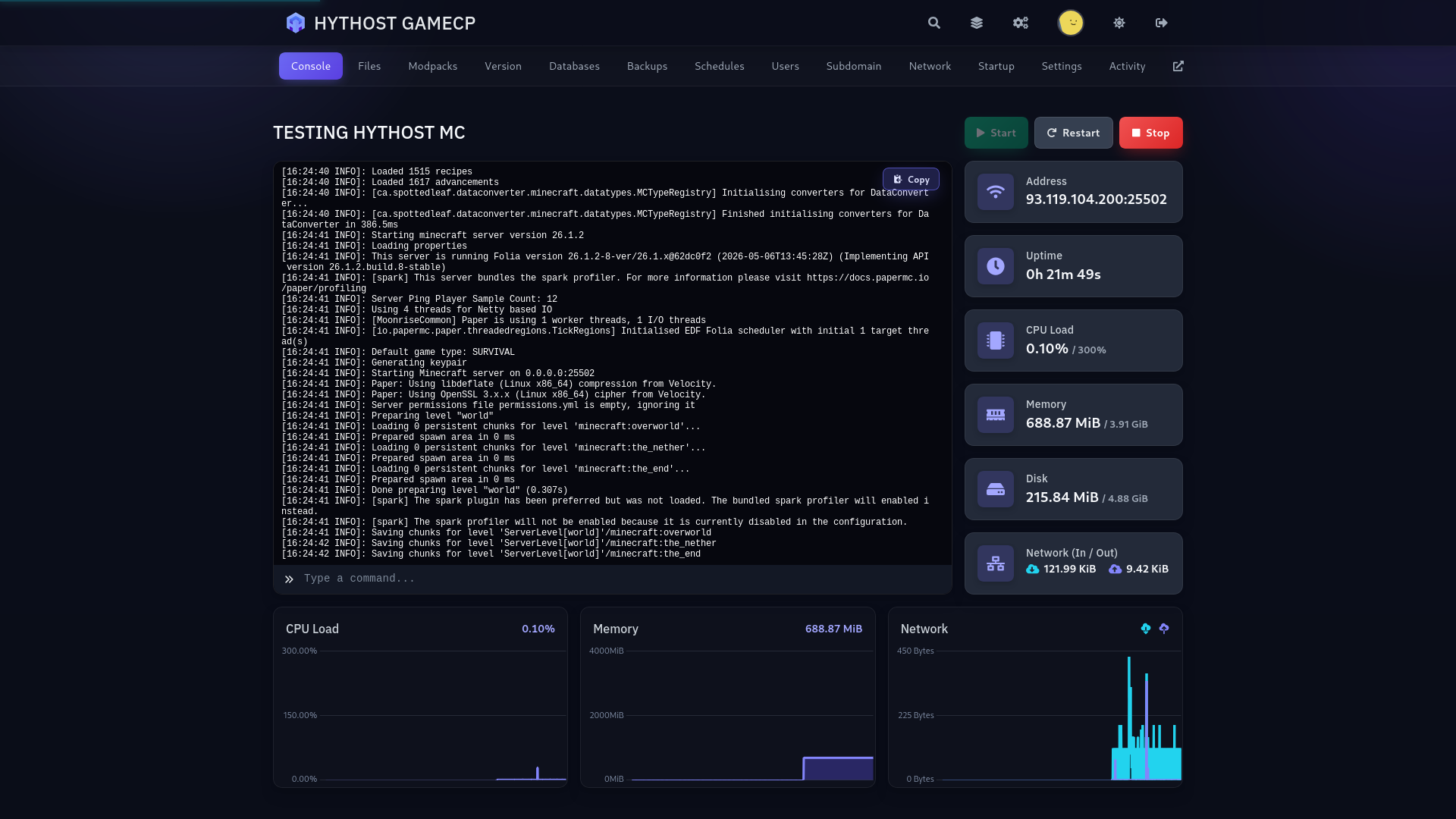Start the server with the green Start button
The image size is (1456, 819).
[x=996, y=133]
